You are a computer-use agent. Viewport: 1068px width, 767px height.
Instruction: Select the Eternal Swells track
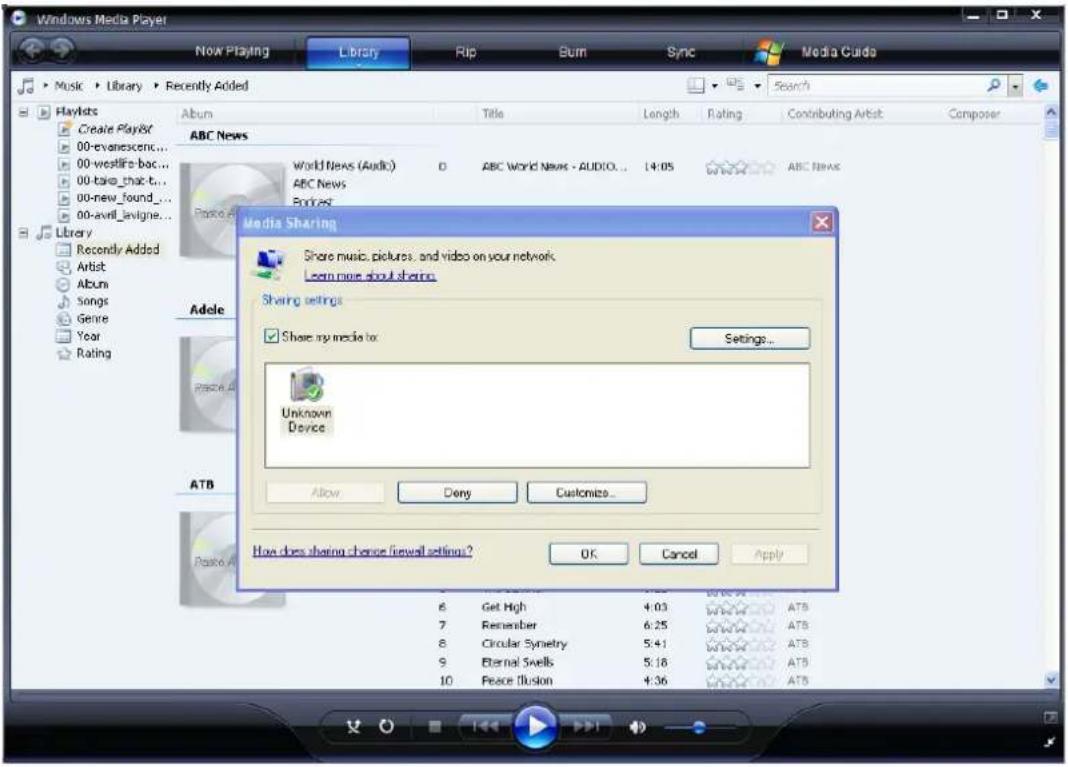(517, 662)
